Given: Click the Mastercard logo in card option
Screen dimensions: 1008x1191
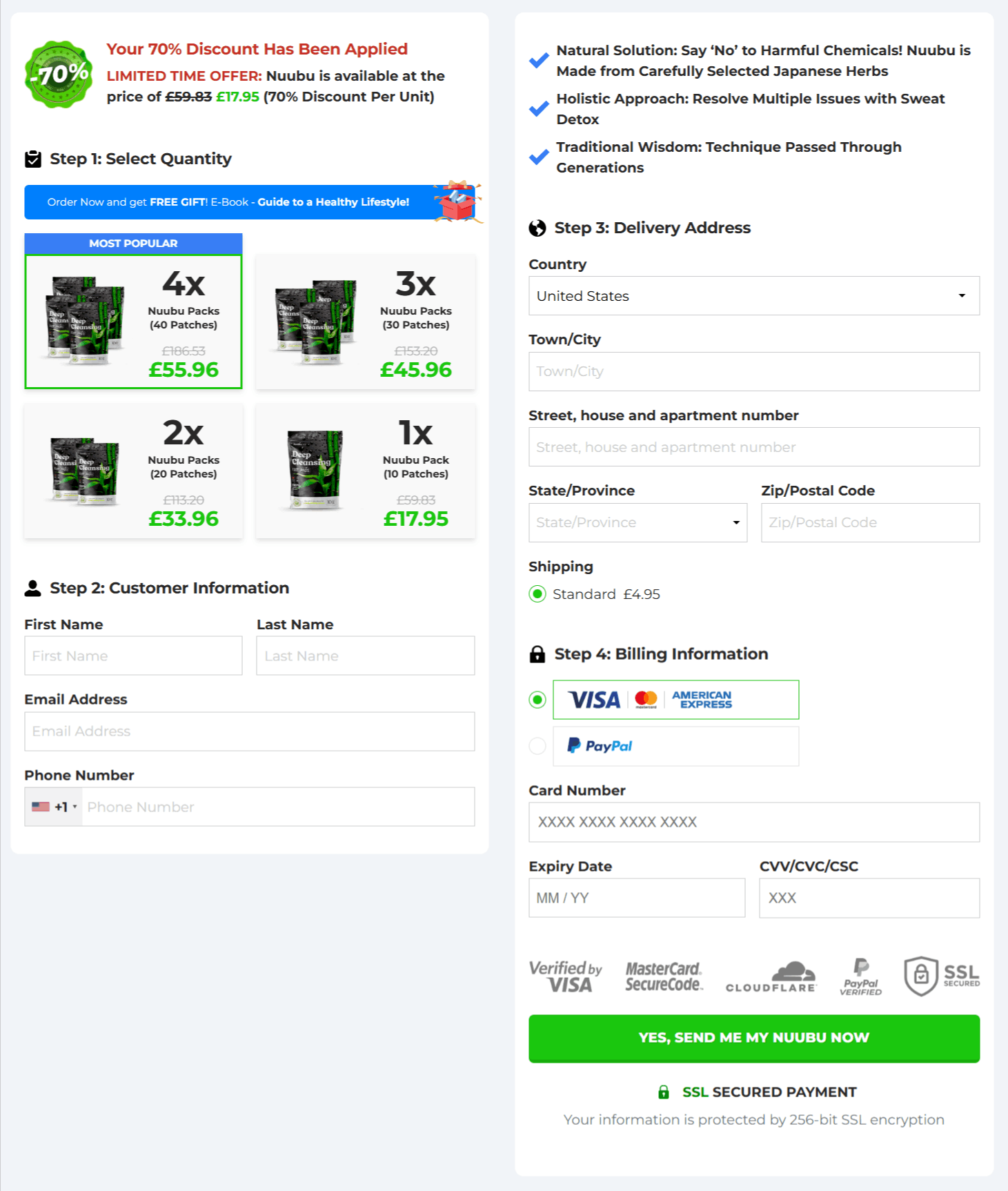Looking at the screenshot, I should 646,700.
